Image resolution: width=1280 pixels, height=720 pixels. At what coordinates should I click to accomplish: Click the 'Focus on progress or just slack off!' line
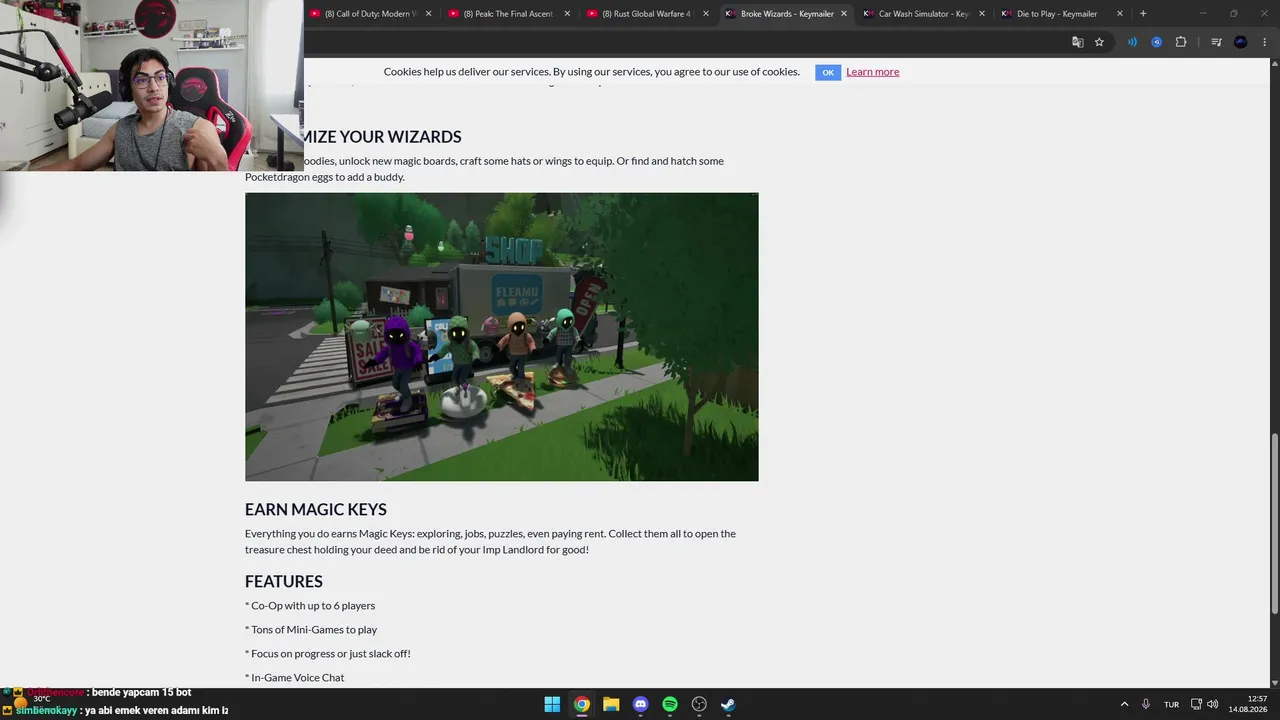point(328,653)
